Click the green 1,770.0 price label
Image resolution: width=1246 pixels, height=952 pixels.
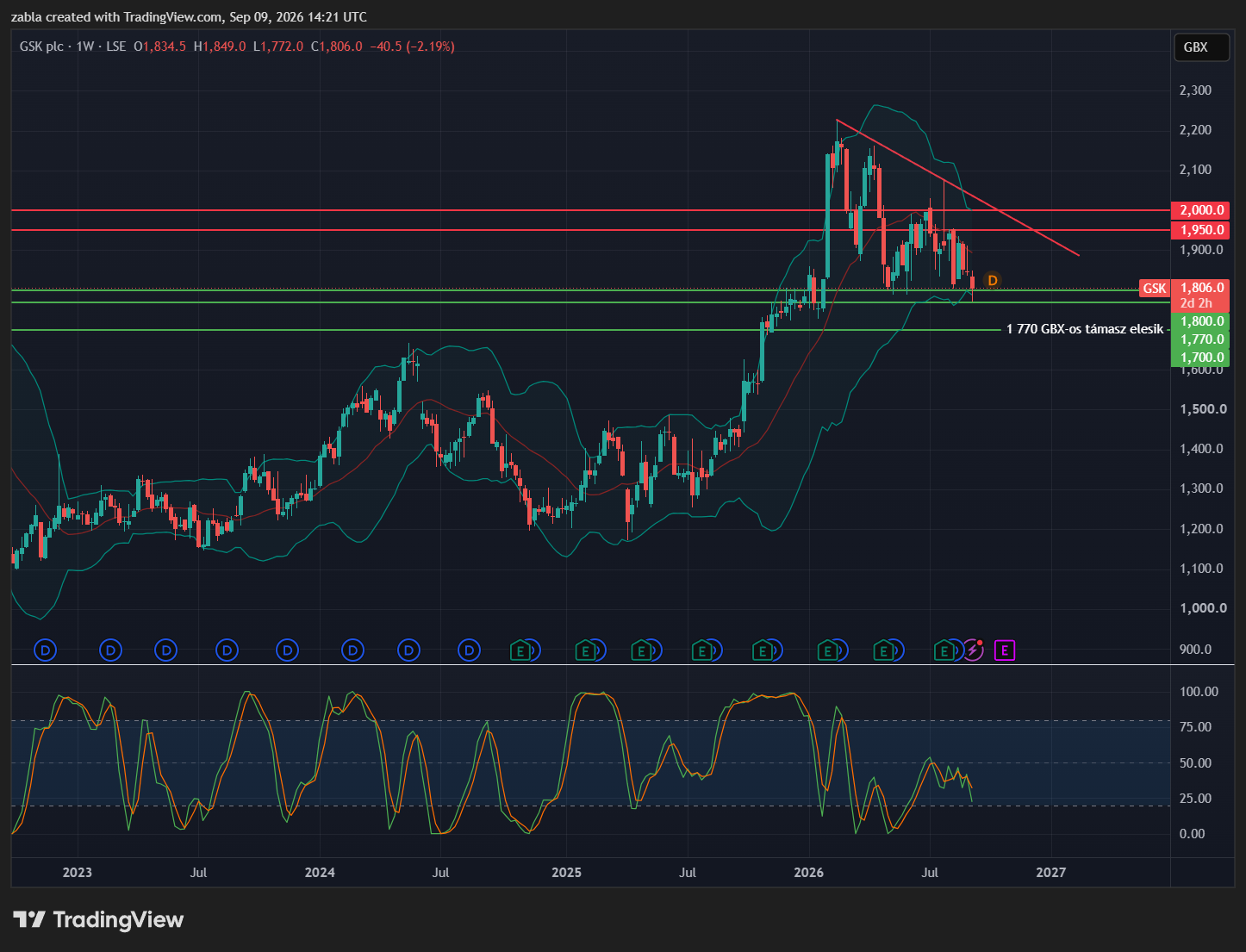tap(1200, 339)
